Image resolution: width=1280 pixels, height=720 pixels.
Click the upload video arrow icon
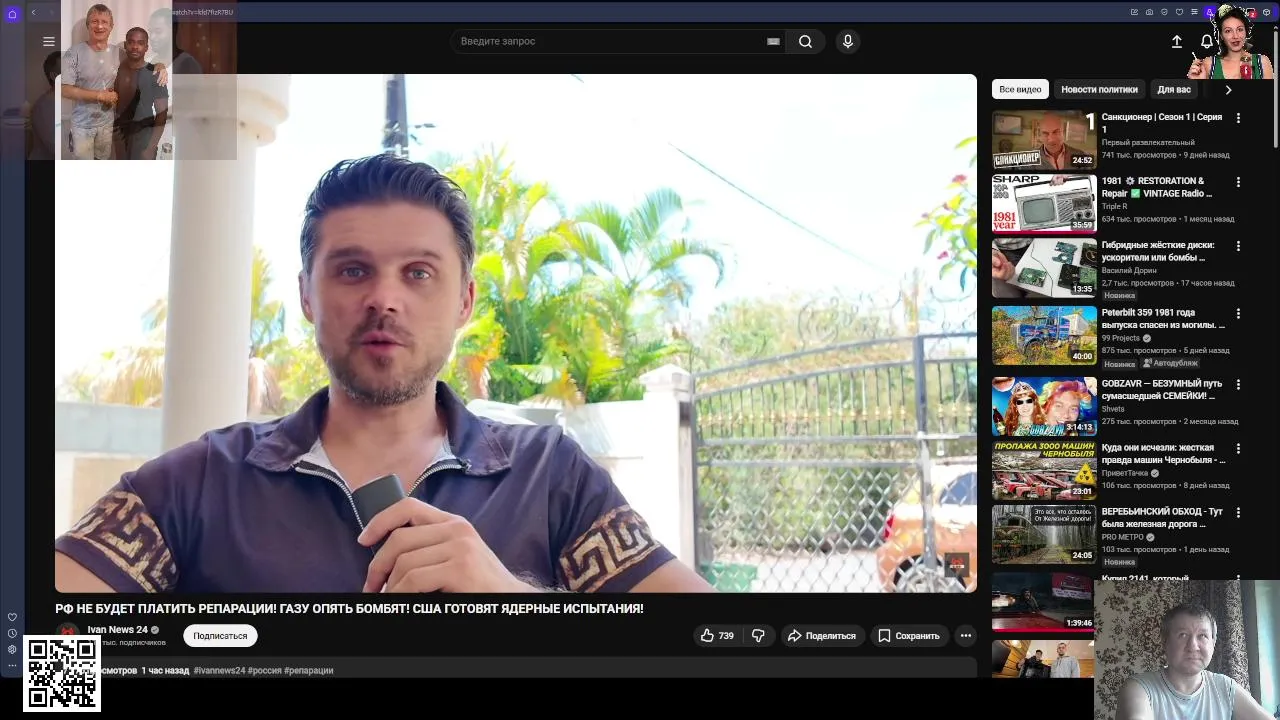1176,41
